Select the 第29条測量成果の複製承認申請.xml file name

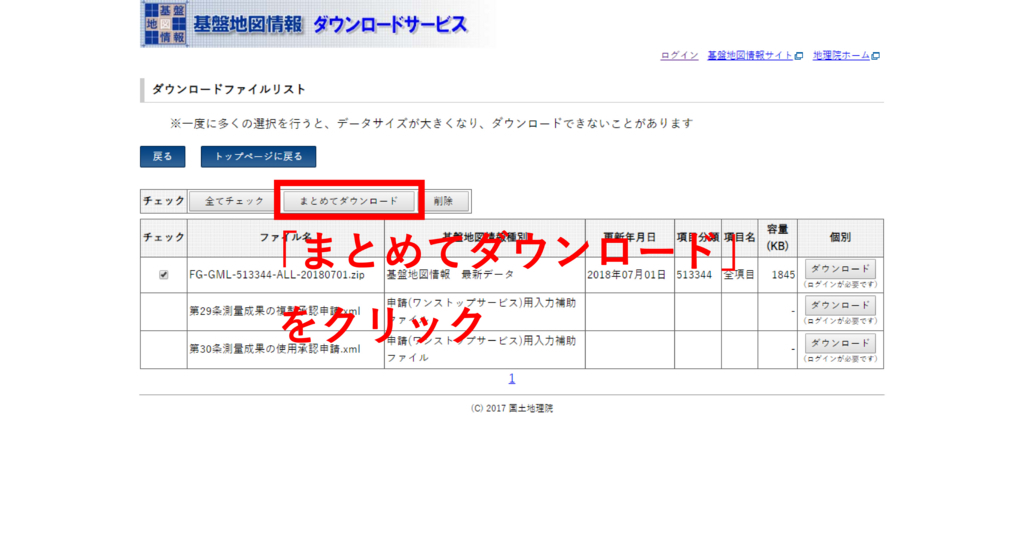coord(267,311)
